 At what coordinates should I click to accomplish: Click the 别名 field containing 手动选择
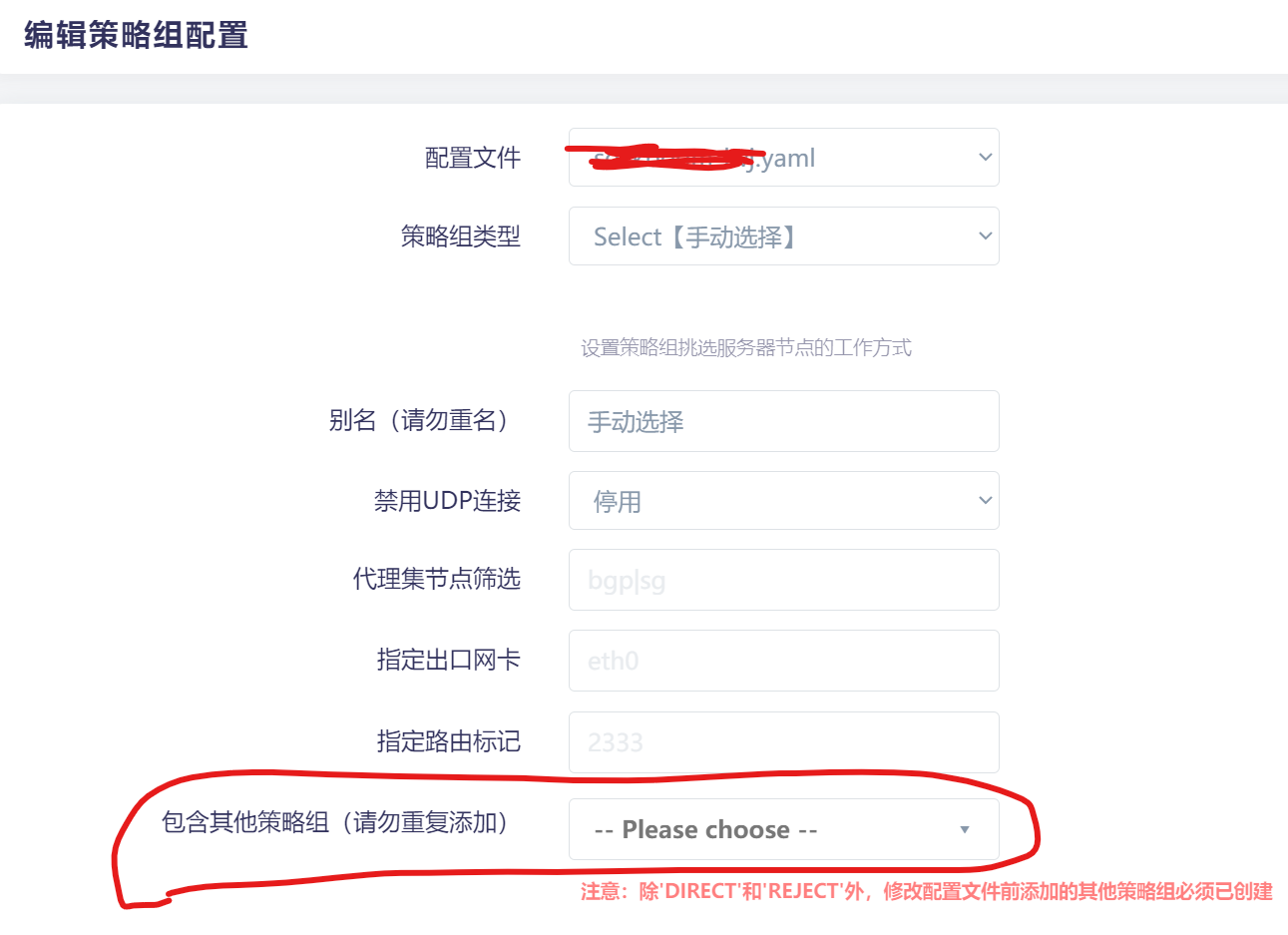point(783,420)
